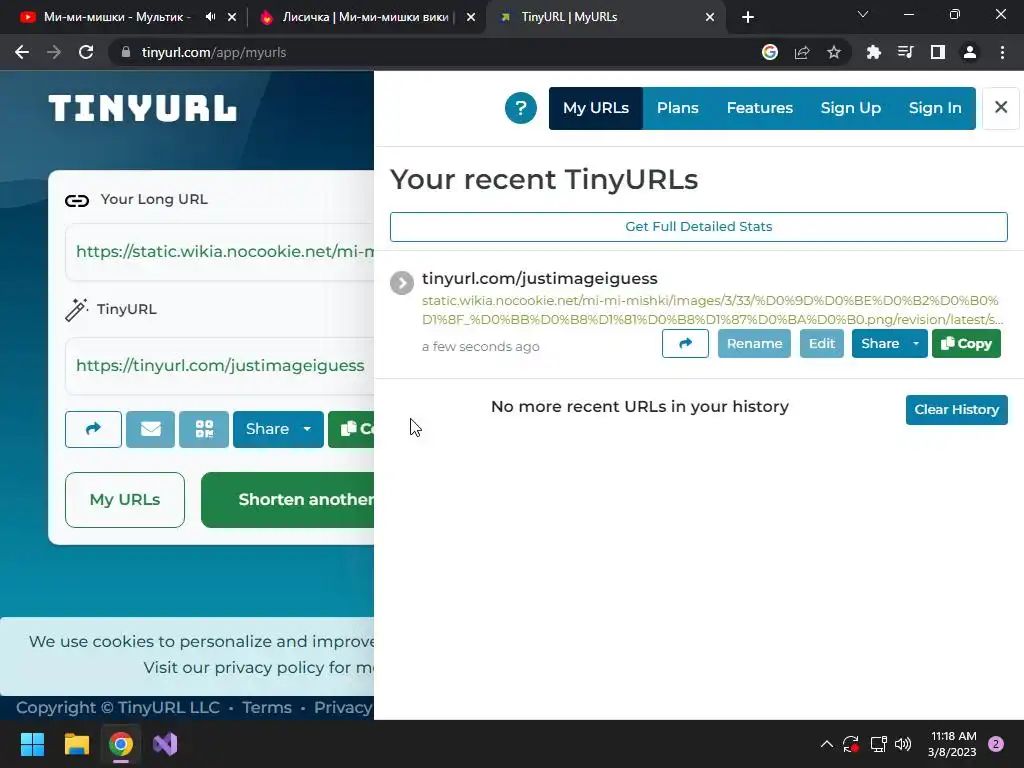Image resolution: width=1024 pixels, height=768 pixels.
Task: Click the green copy button in left card
Action: tap(351, 429)
